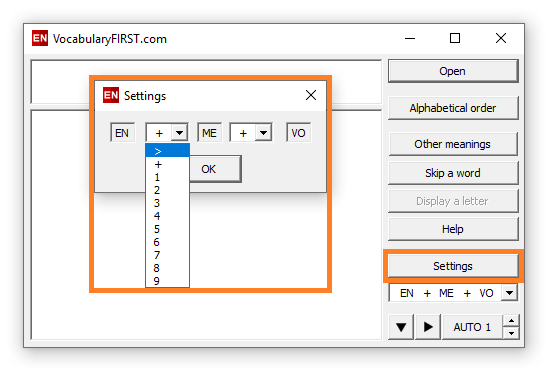Viewport: 552px width, 371px height.
Task: Click the play triangle button
Action: tap(428, 327)
